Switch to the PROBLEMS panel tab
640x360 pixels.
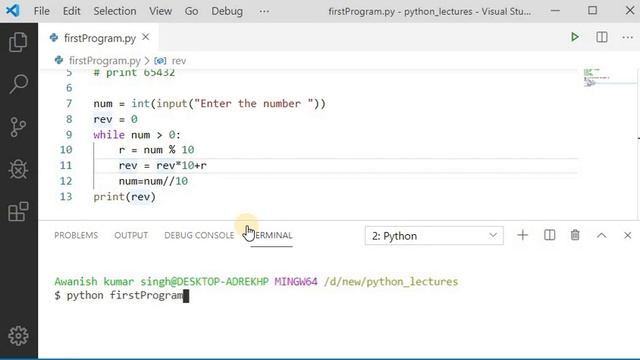(x=76, y=236)
